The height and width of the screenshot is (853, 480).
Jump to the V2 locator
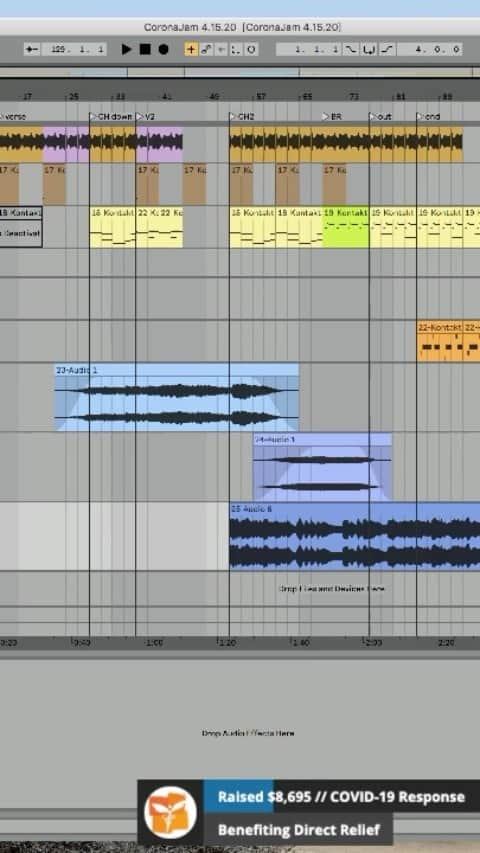point(145,116)
